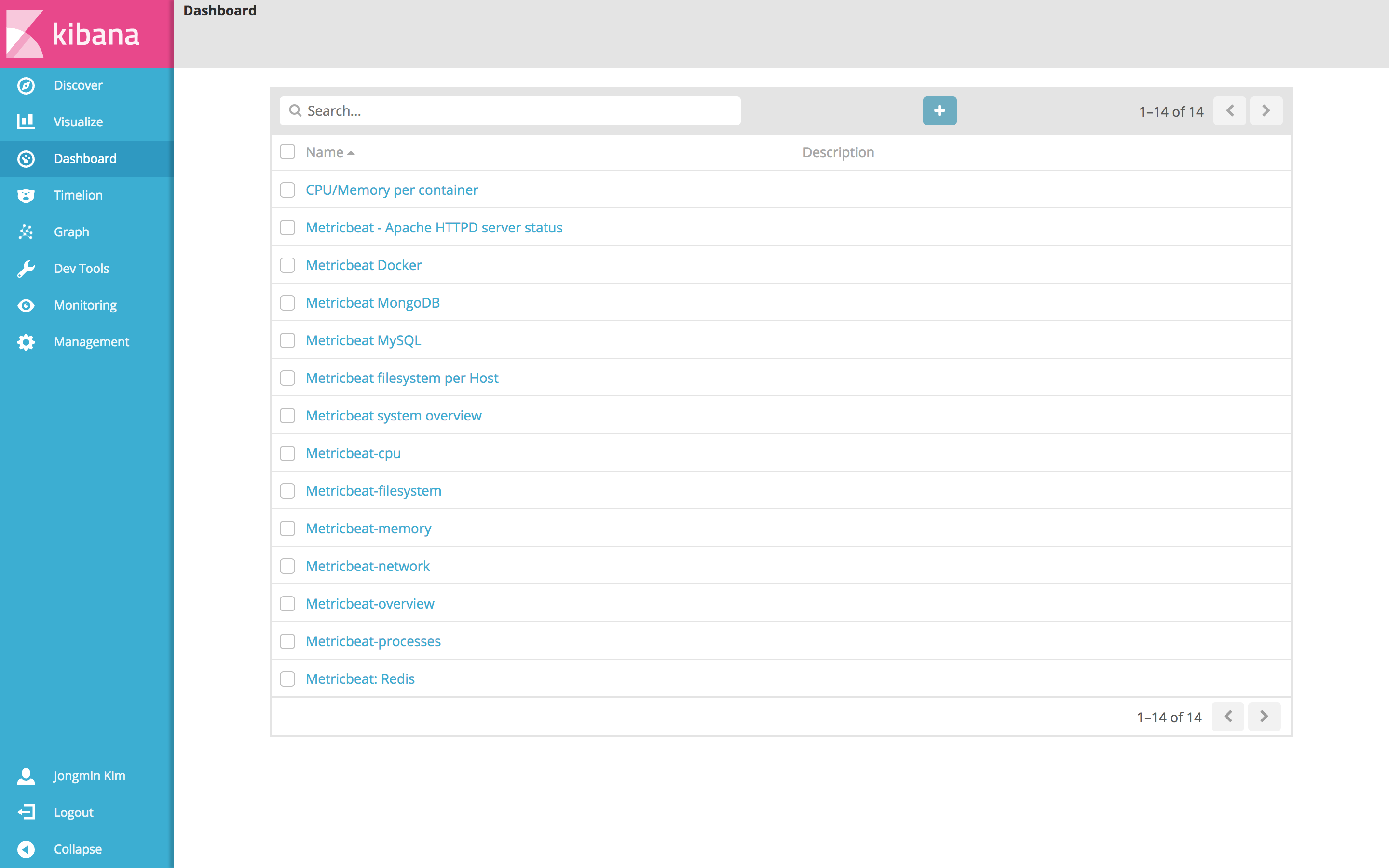Open CPU/Memory per container dashboard
1389x868 pixels.
tap(391, 189)
